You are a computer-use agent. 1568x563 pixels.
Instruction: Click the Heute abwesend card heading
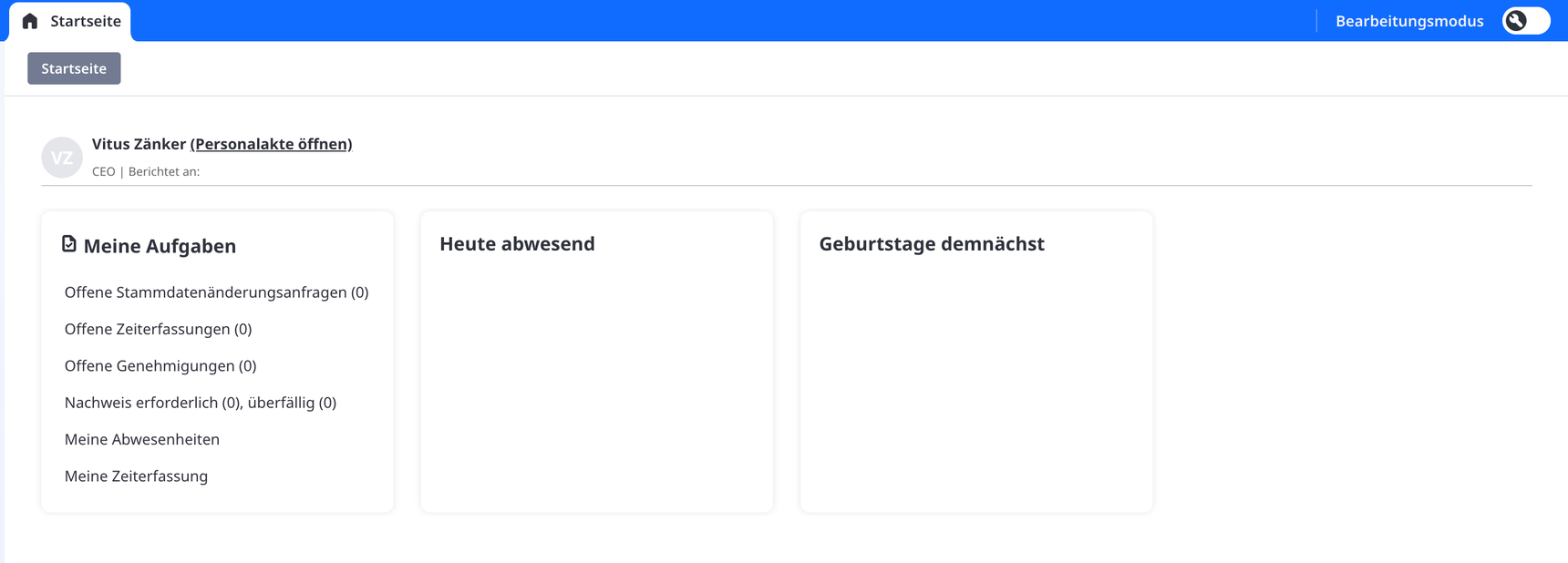[x=517, y=243]
